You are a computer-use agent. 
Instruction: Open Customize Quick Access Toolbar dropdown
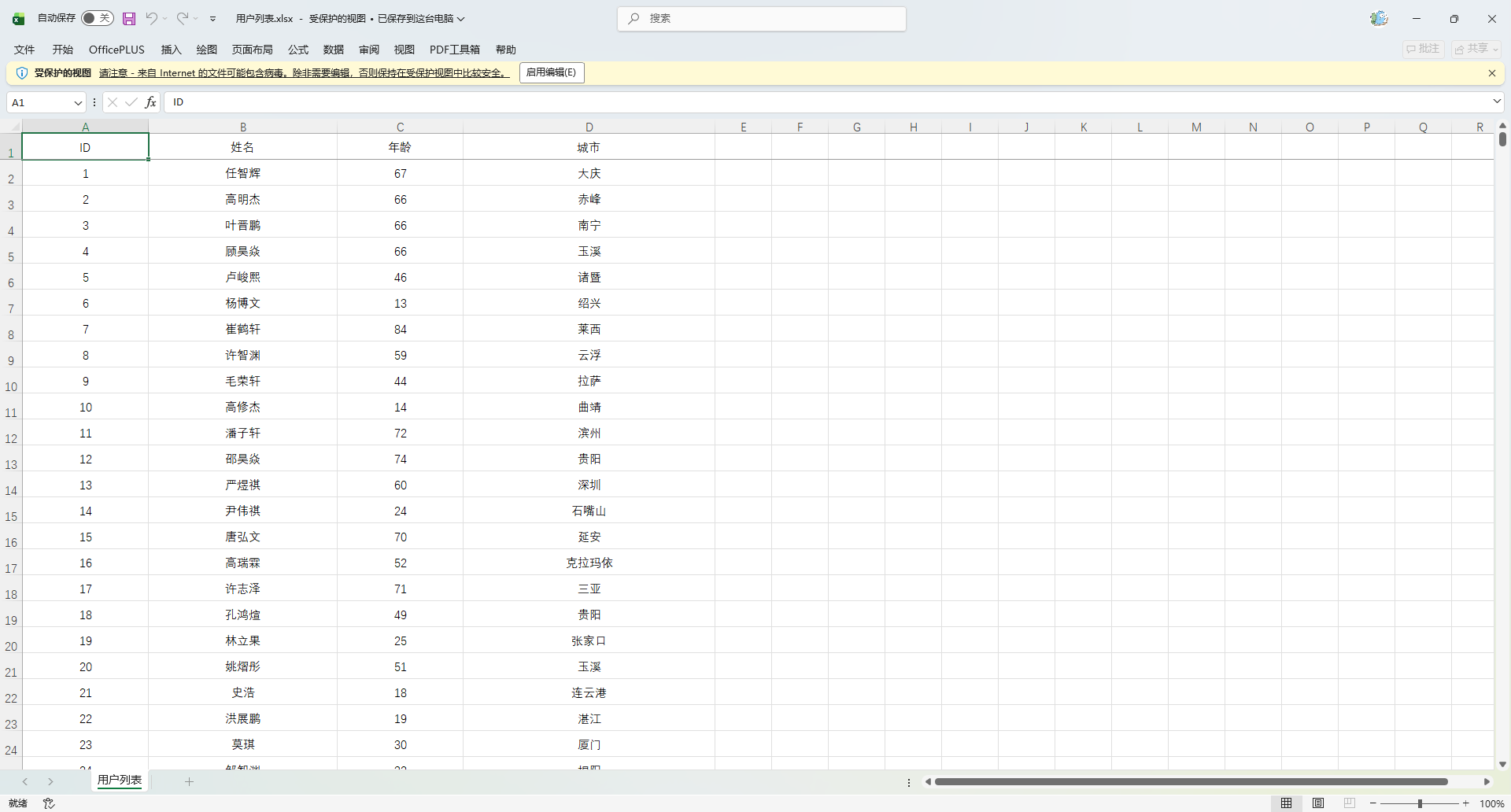(212, 19)
